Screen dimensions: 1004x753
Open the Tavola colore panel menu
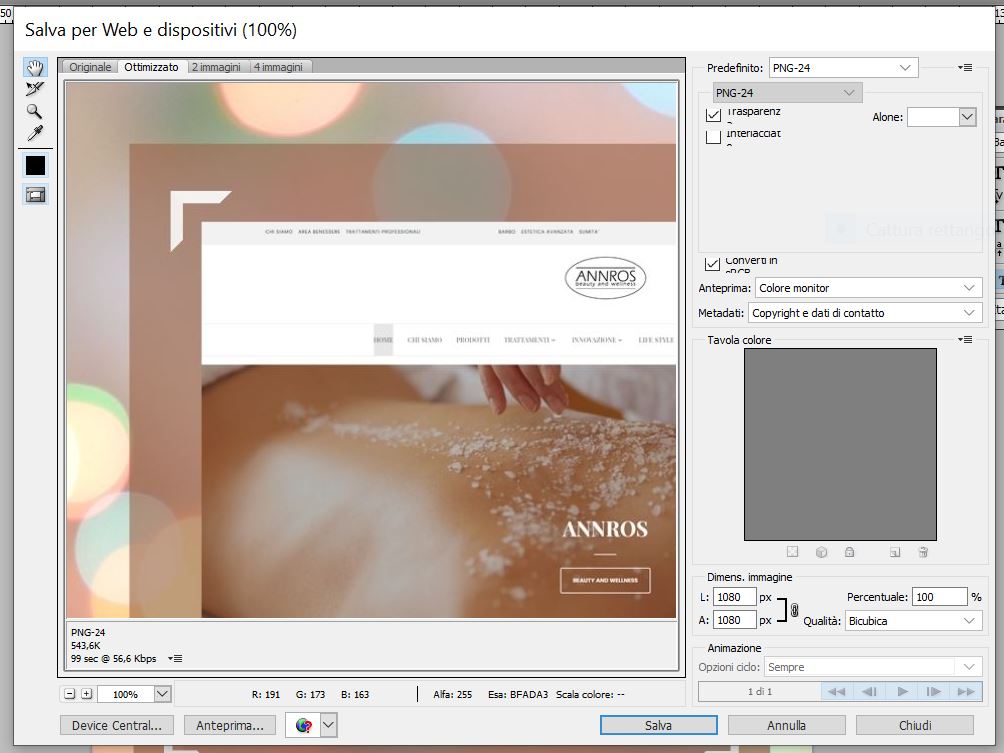coord(965,339)
